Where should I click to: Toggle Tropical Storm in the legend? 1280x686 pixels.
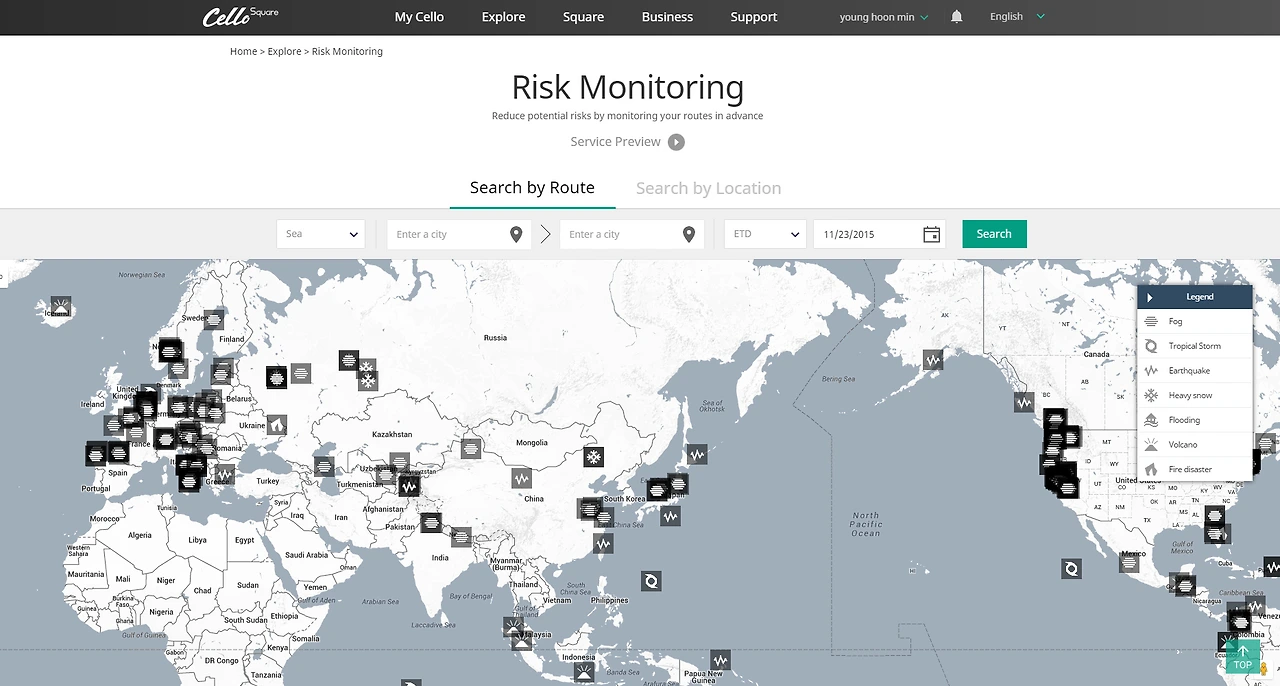coord(1194,346)
